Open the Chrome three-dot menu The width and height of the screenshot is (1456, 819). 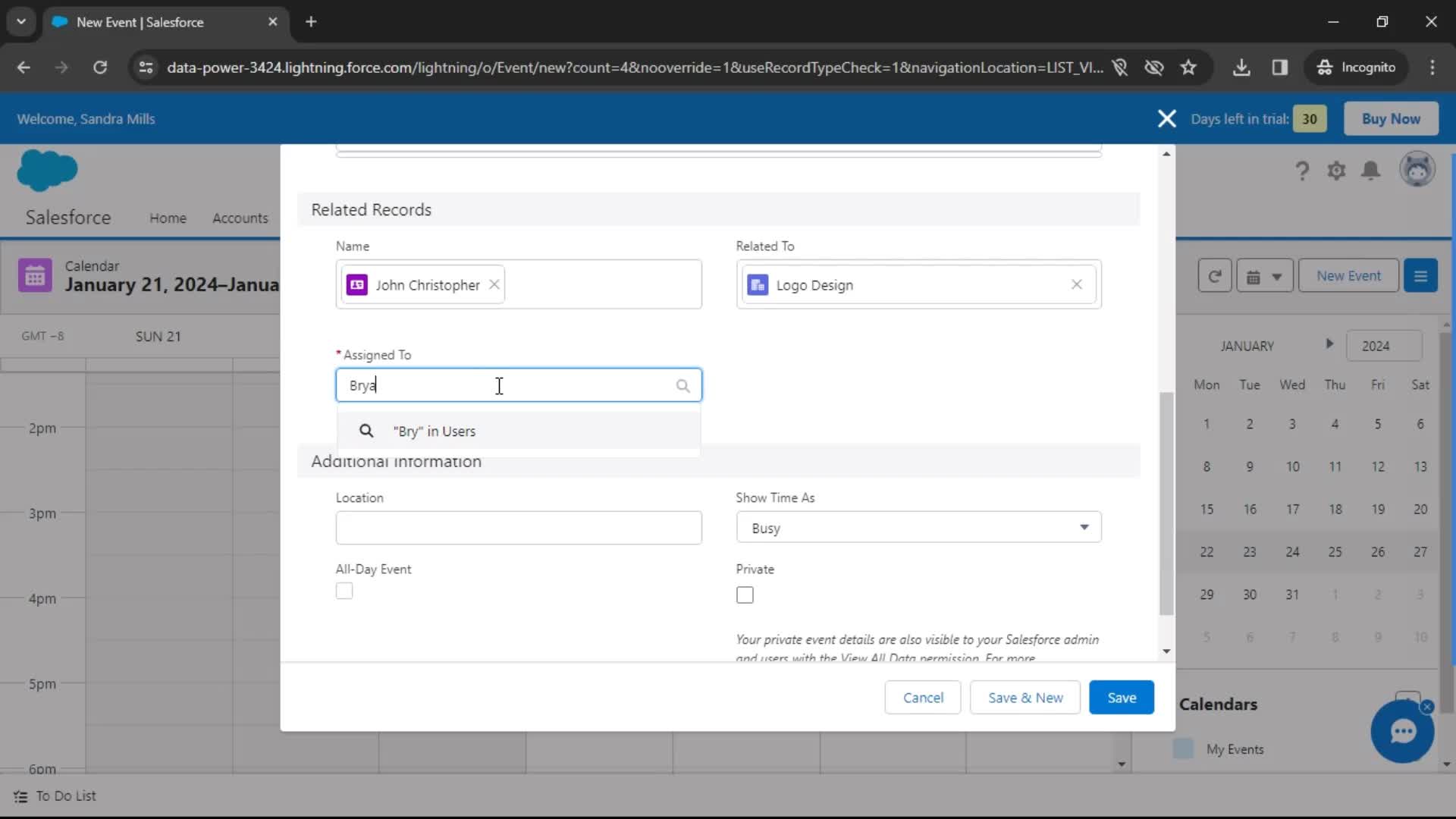1432,67
